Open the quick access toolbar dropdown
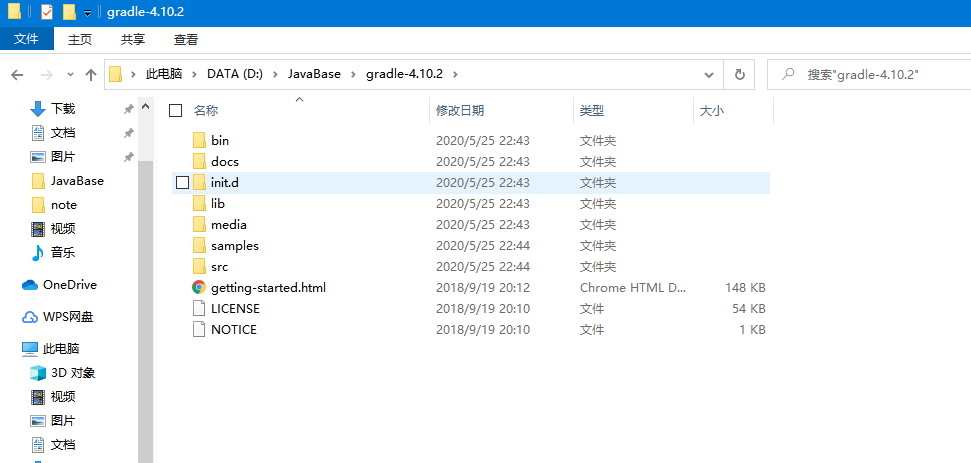971x463 pixels. 88,12
